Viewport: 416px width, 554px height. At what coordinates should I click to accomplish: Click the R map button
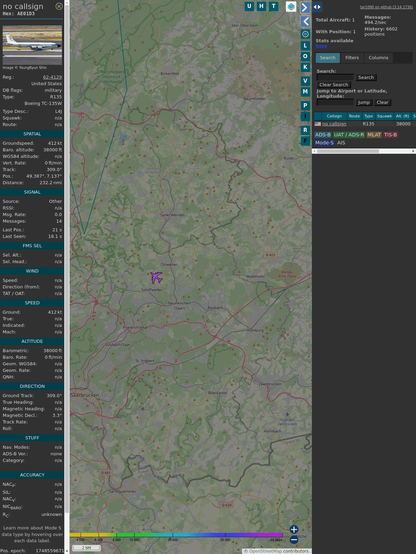[305, 130]
